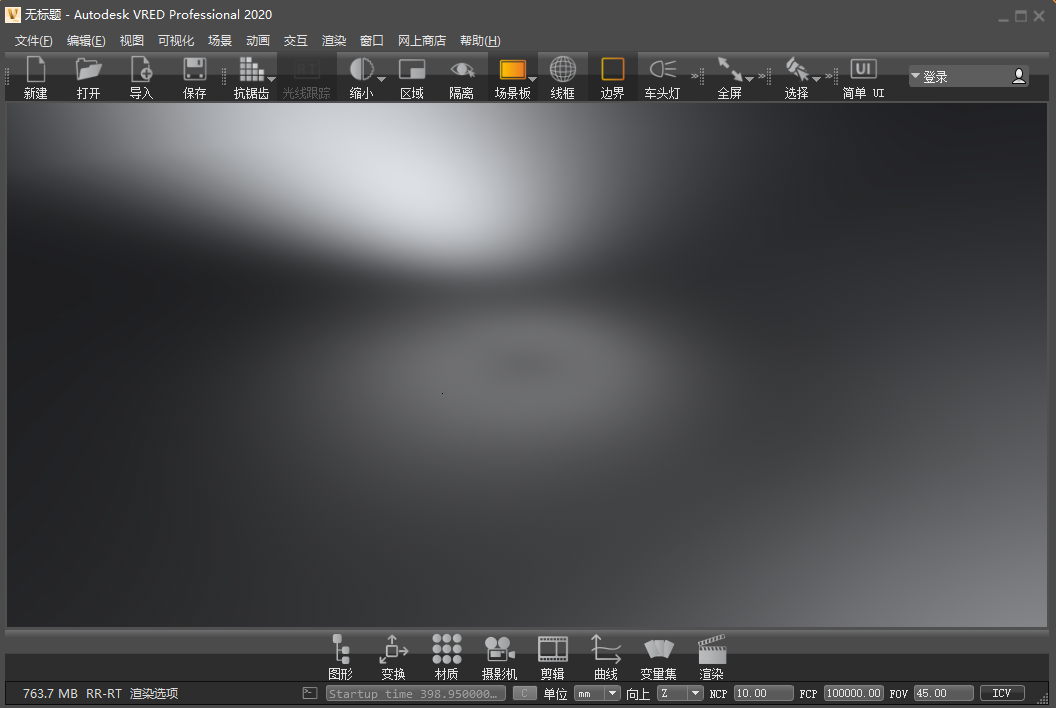Open the 图形 scenegraph module icon
This screenshot has width=1056, height=708.
click(x=341, y=649)
